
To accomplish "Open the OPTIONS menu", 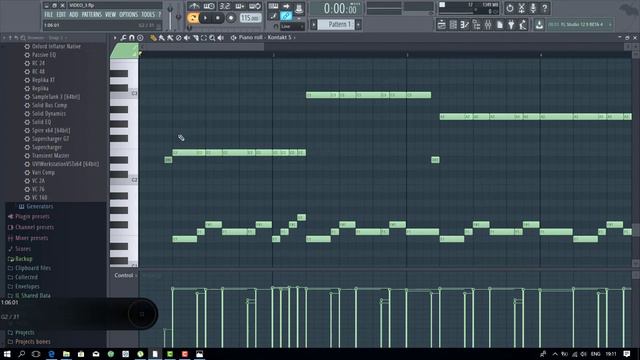I will pos(129,15).
